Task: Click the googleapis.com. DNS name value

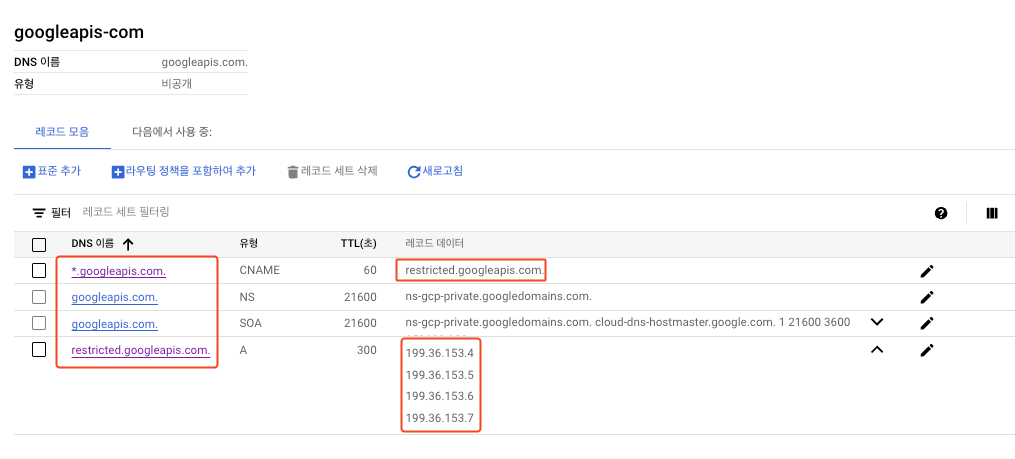Action: click(x=205, y=63)
